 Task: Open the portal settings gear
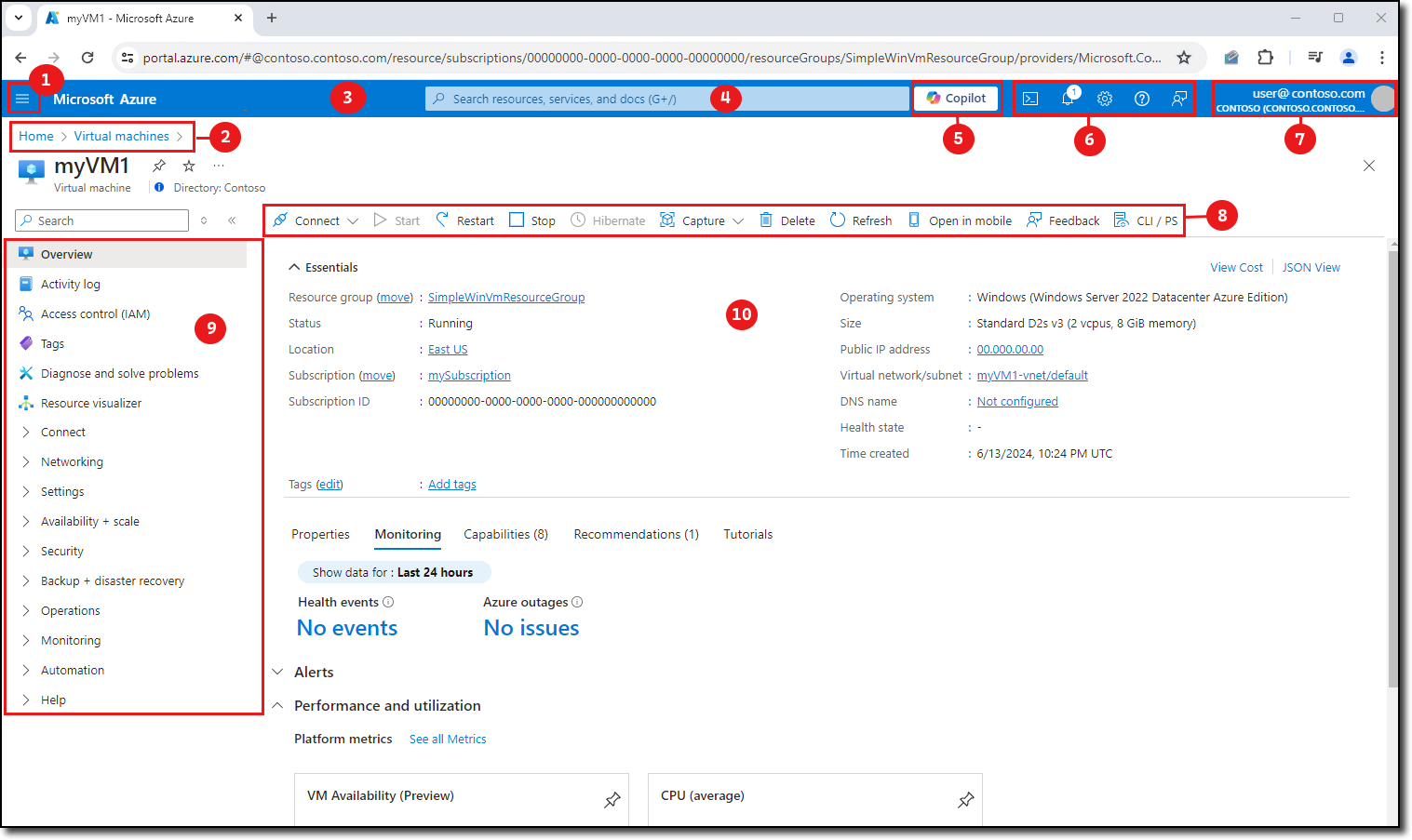(1105, 98)
